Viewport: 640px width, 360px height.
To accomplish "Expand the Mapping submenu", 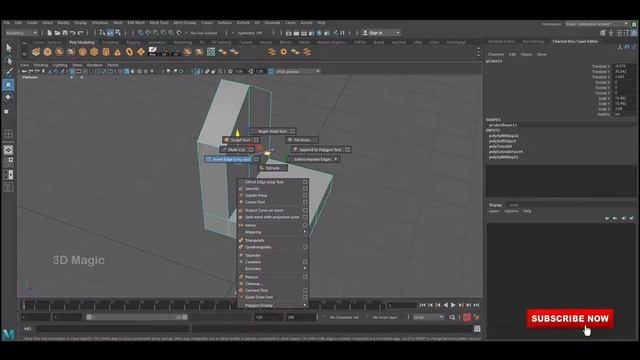I will click(x=273, y=232).
